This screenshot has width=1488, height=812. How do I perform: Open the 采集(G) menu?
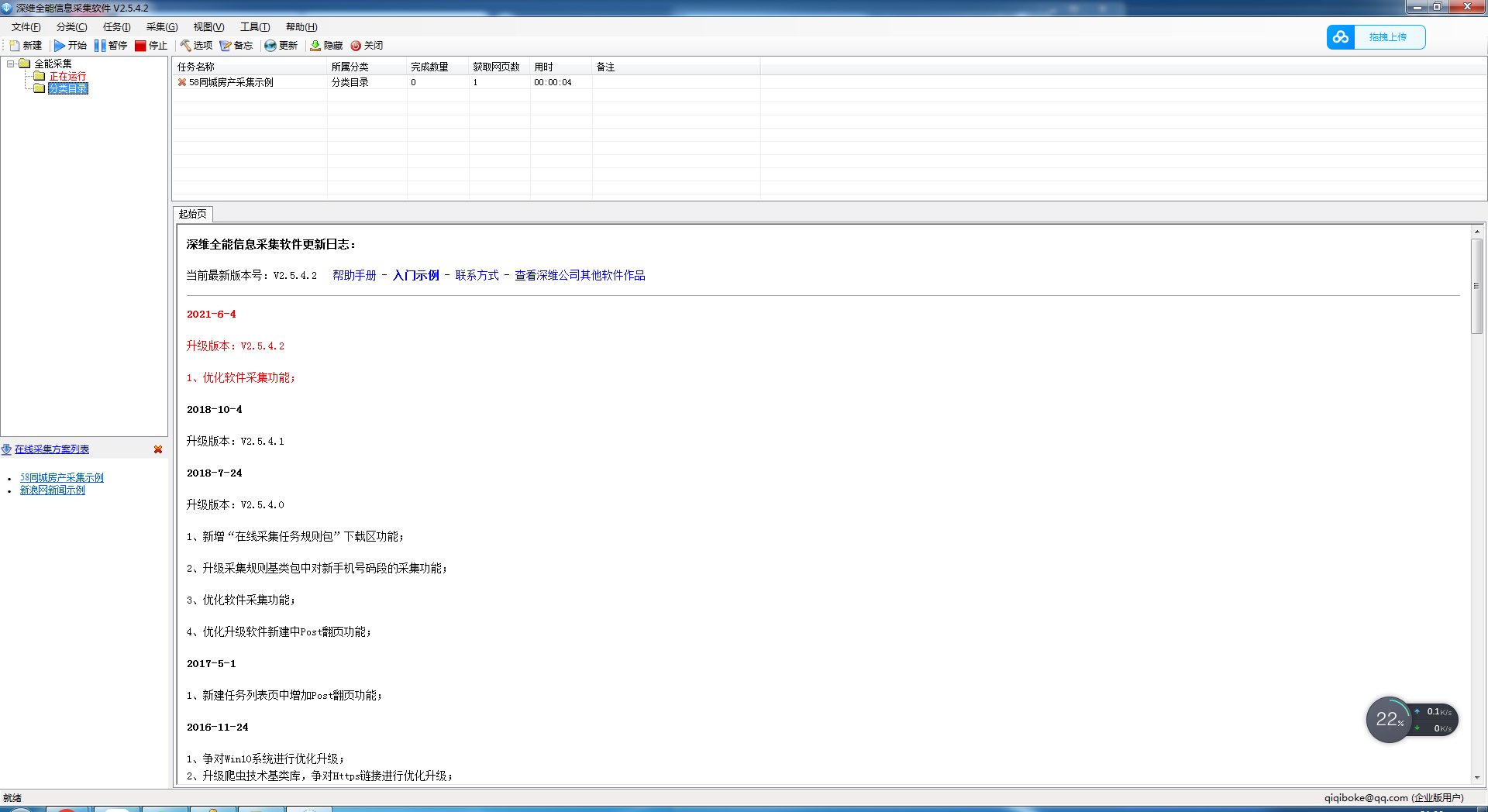[x=161, y=27]
